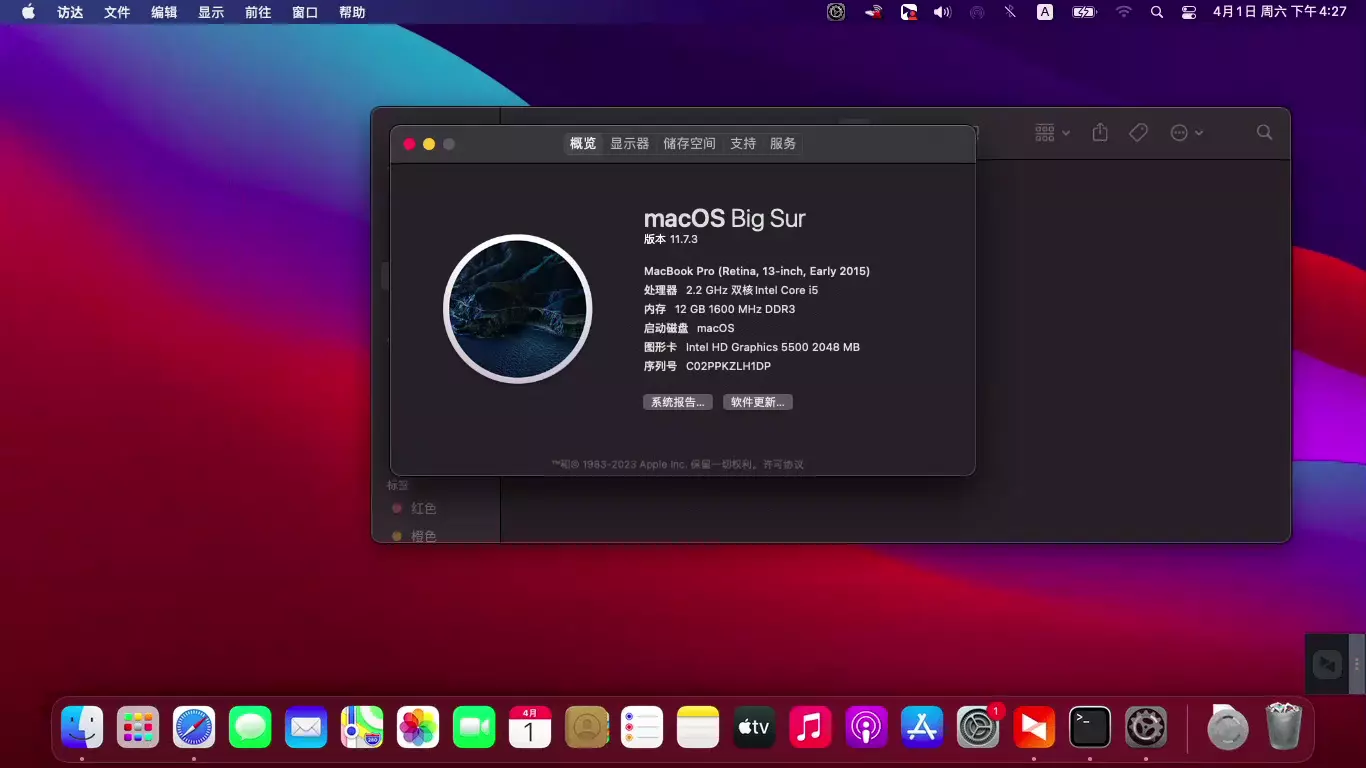Screen dimensions: 1366x768
Task: Select the 红色 tag in the sidebar
Action: point(422,508)
